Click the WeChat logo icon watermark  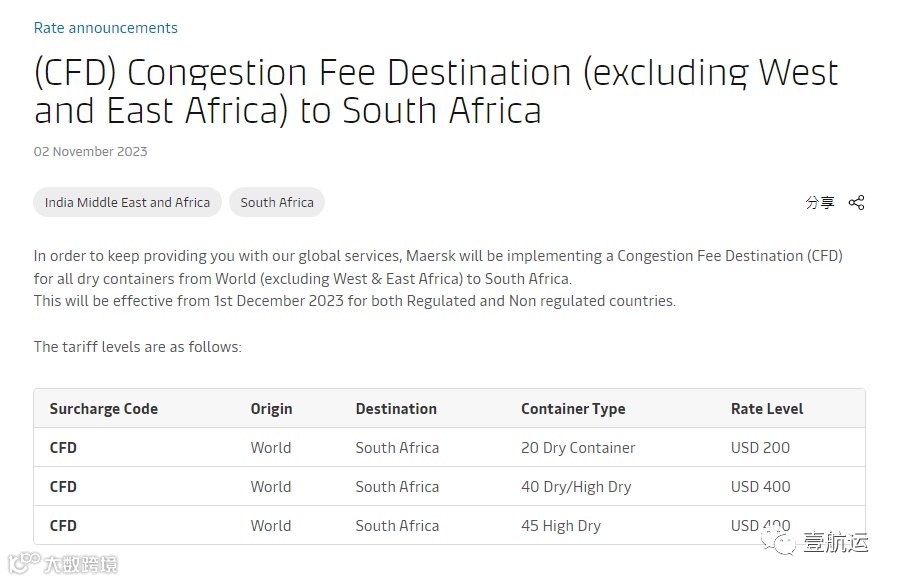pos(779,543)
